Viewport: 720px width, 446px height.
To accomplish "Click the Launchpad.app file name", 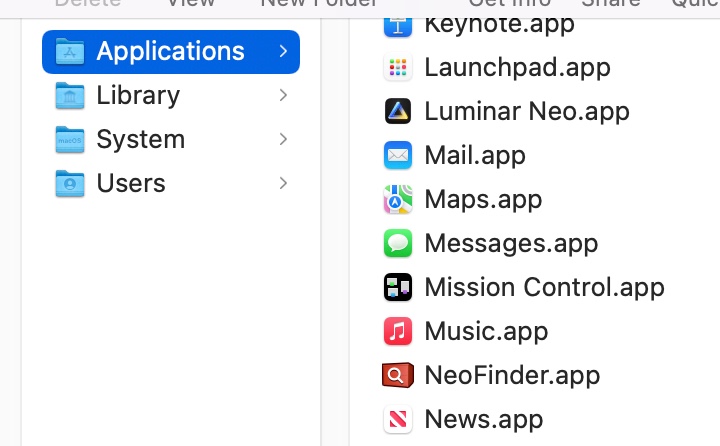I will tap(518, 68).
